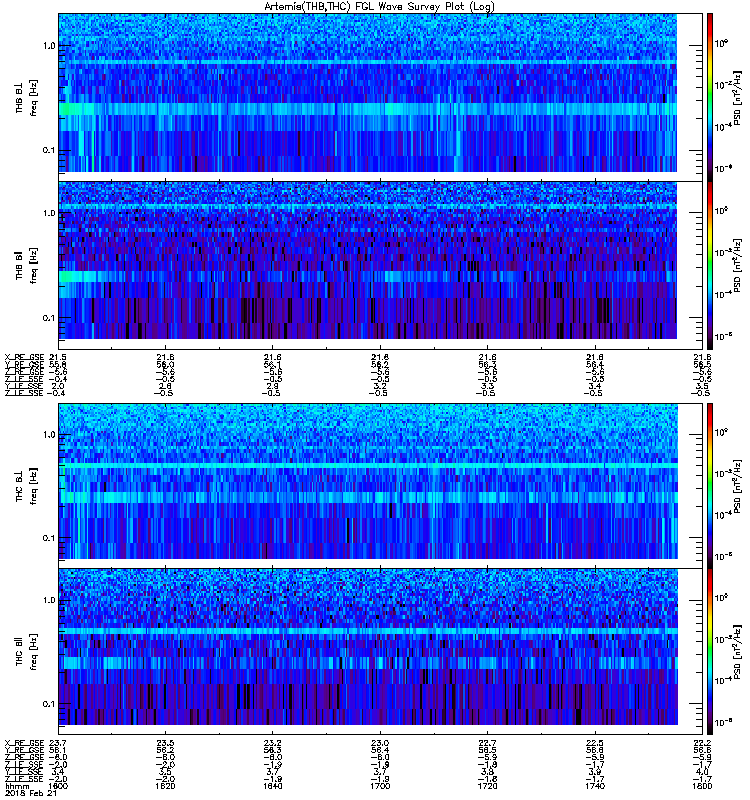Click the X_RE_GSE value '22.5'
The image size is (750, 800).
(595, 743)
